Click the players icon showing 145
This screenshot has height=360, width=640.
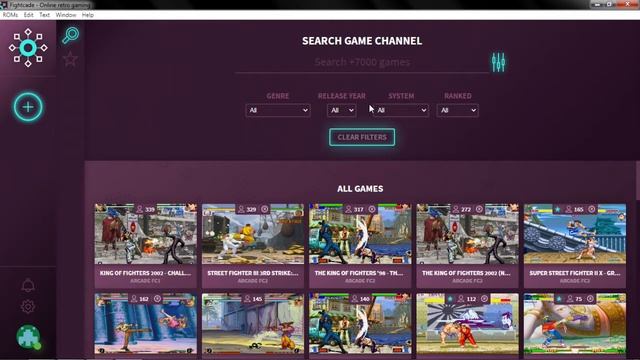point(247,299)
